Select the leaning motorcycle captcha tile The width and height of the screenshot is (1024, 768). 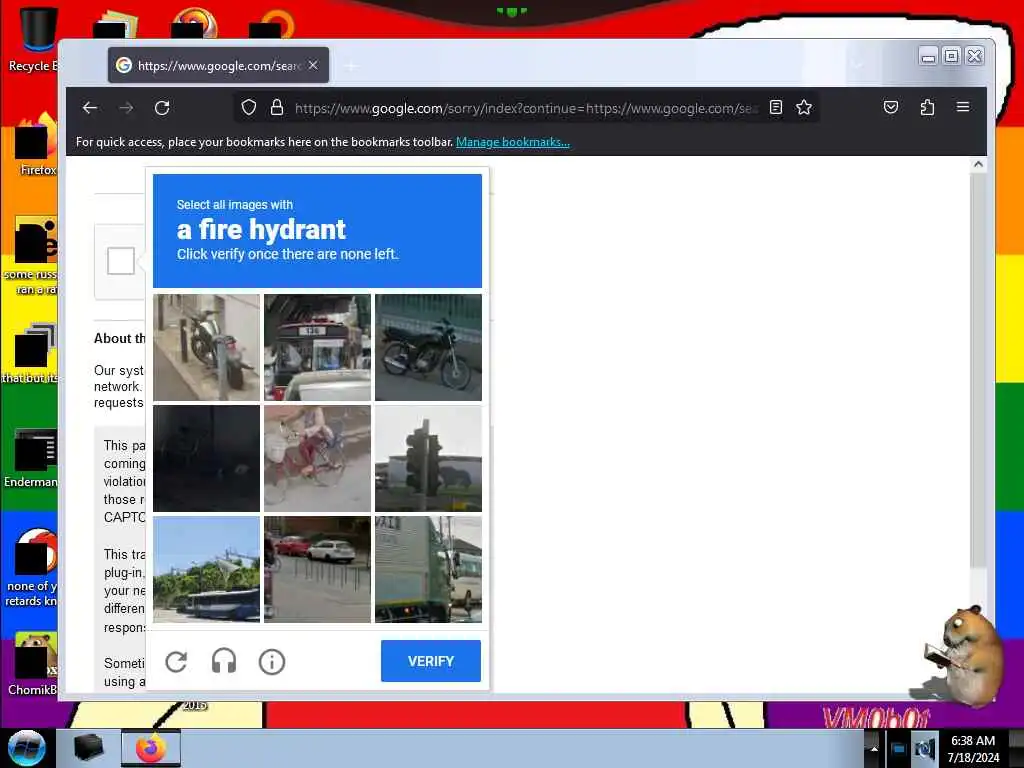tap(206, 347)
